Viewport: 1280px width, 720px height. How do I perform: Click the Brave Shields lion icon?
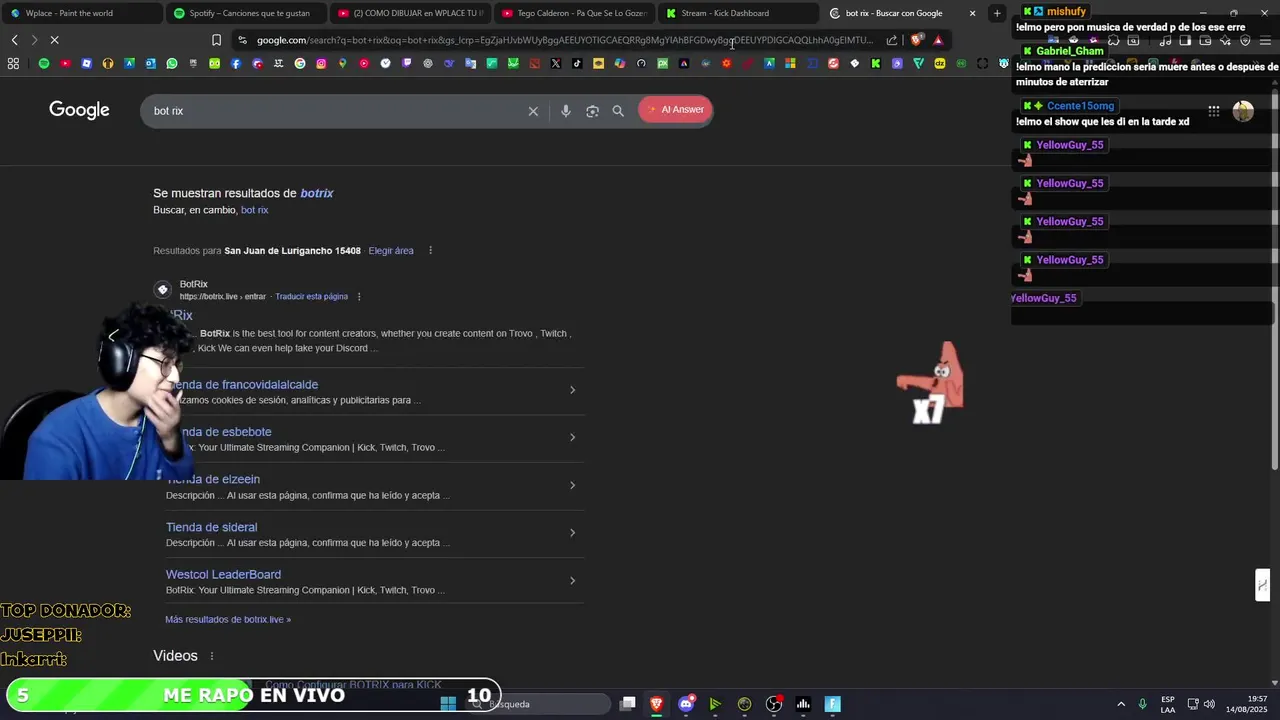point(916,40)
